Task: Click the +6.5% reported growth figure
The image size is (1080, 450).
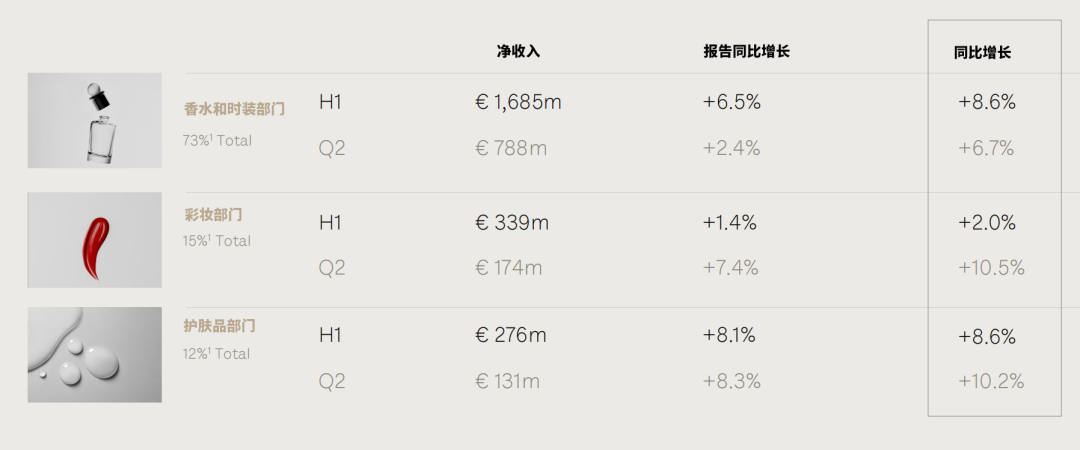Action: point(731,103)
